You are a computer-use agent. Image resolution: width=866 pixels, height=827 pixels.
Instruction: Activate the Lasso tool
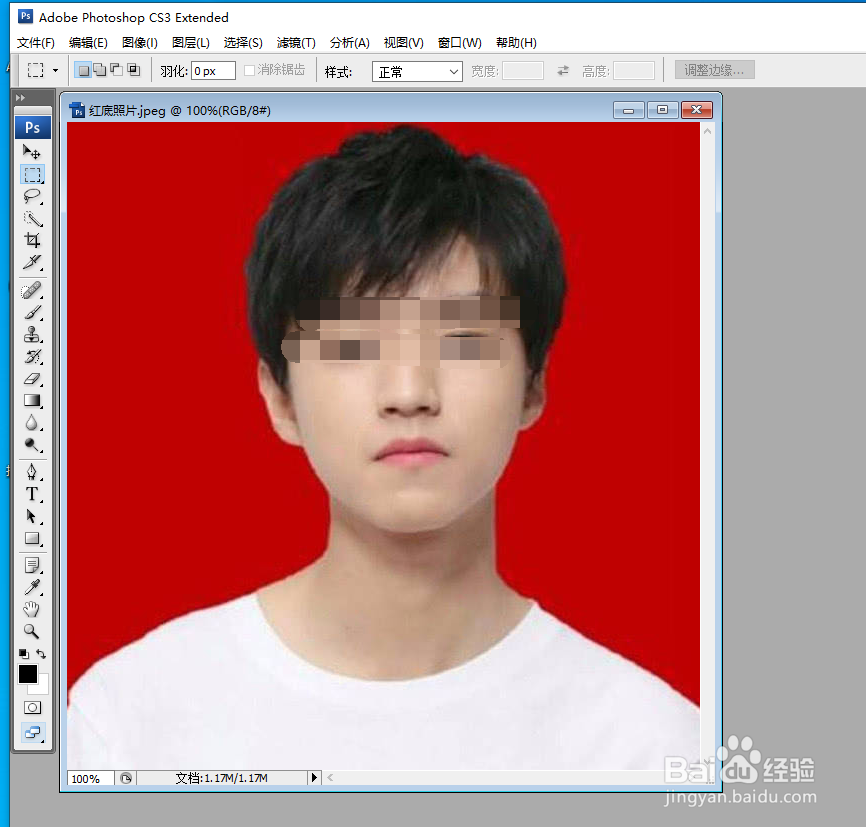click(x=32, y=195)
